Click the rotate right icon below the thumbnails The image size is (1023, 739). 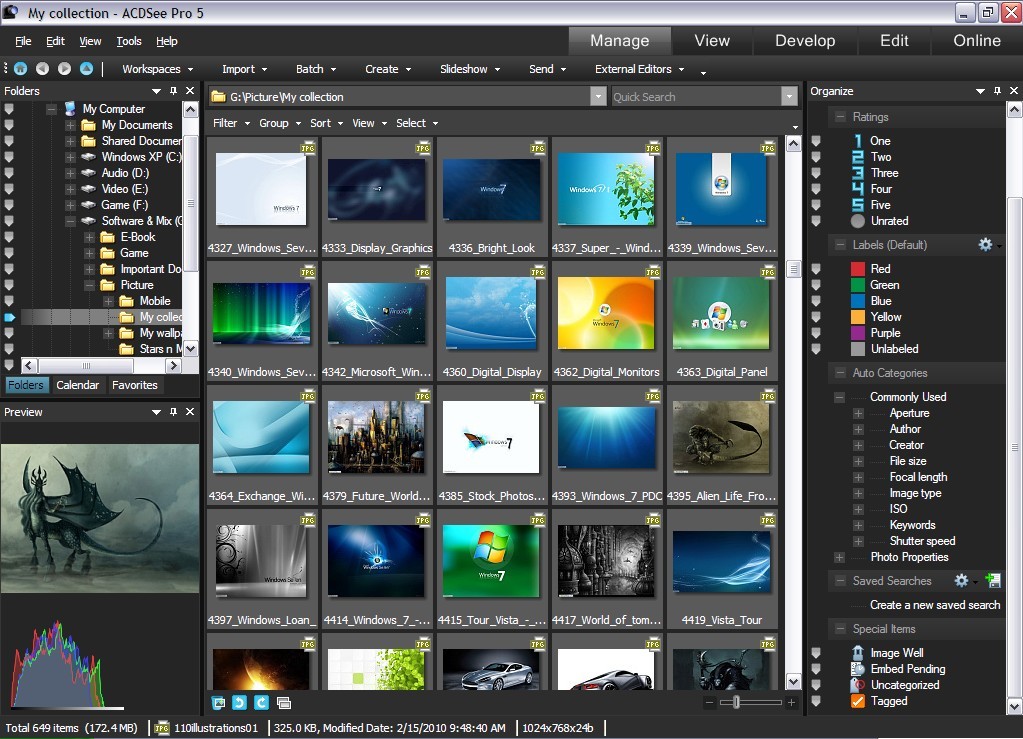(x=261, y=703)
